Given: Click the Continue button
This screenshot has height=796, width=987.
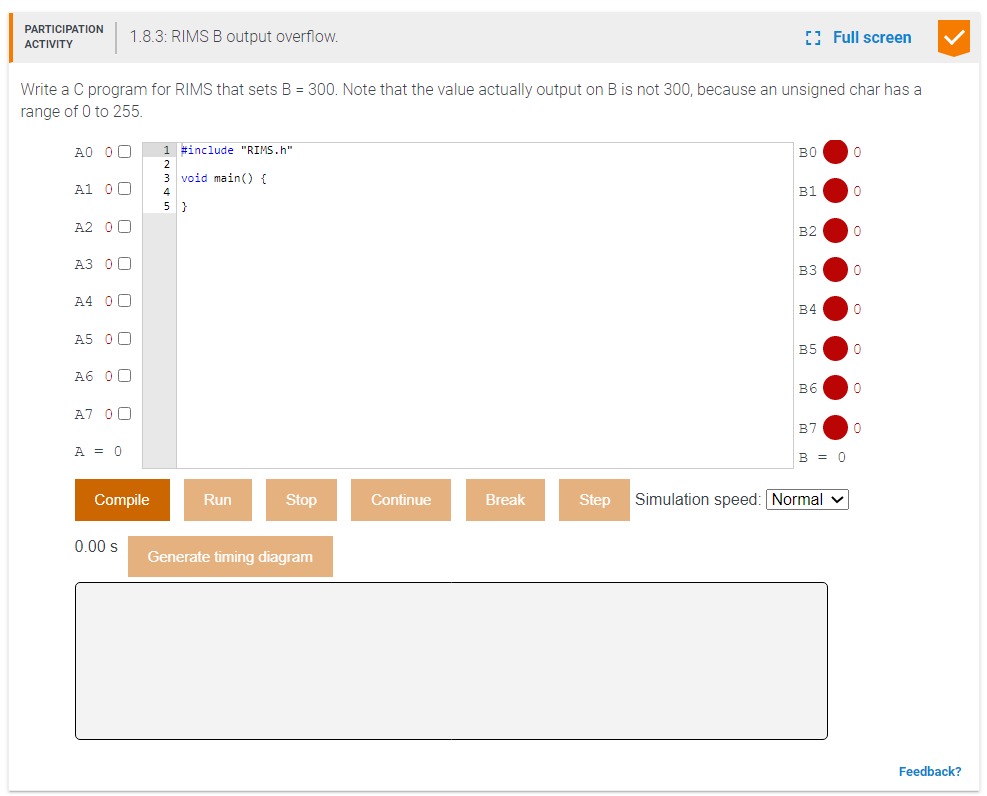Looking at the screenshot, I should [400, 499].
